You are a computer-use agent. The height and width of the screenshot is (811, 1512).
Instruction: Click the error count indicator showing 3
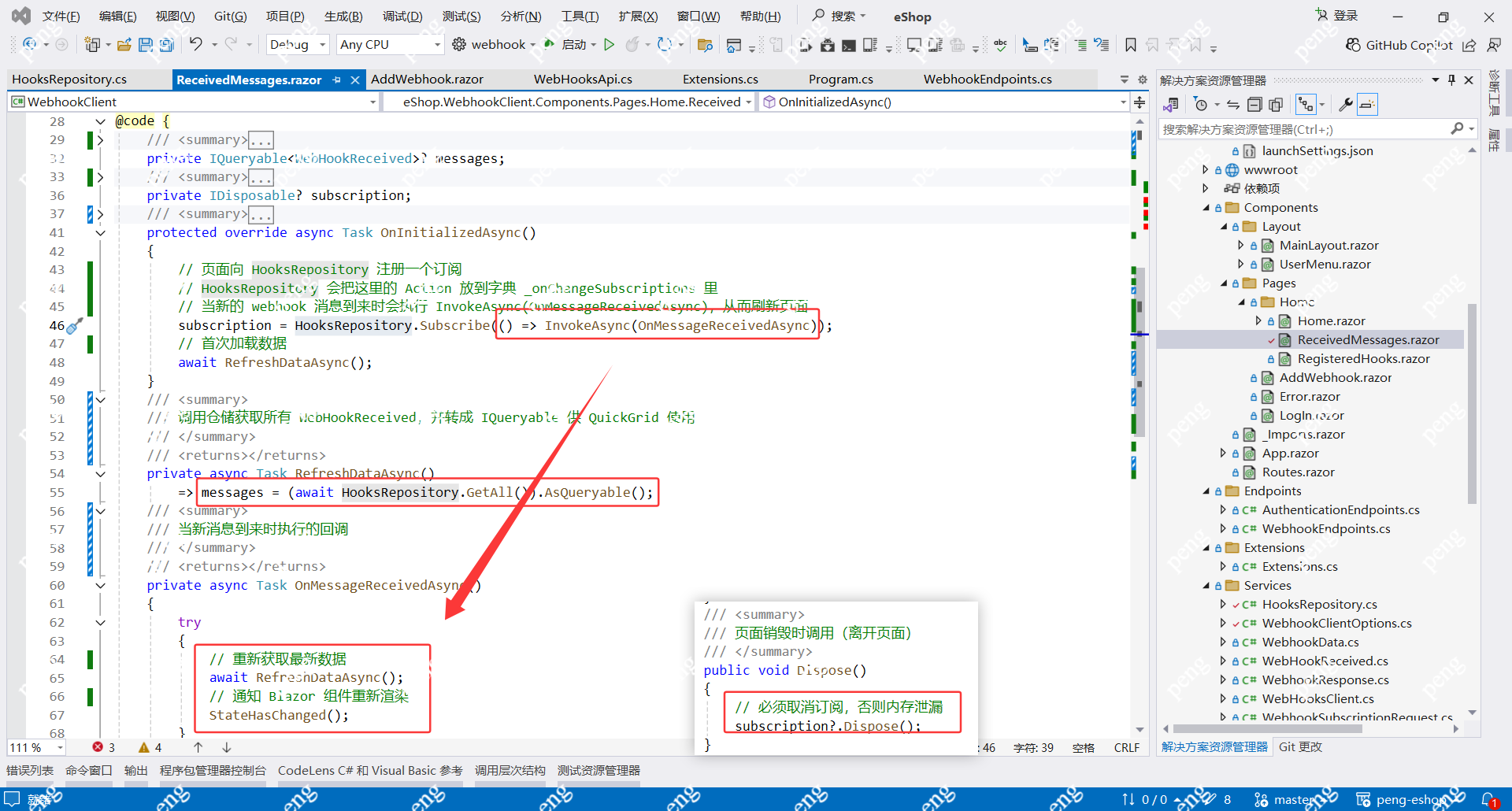103,747
